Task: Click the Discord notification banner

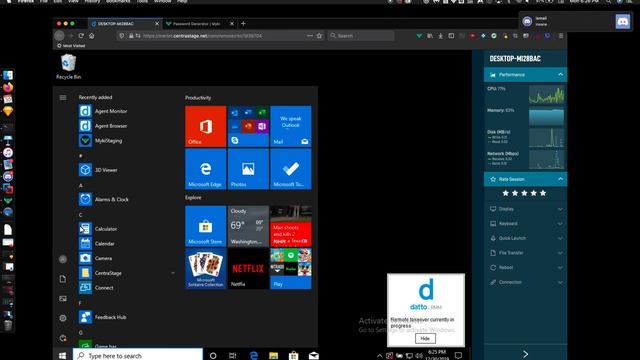Action: [x=576, y=21]
